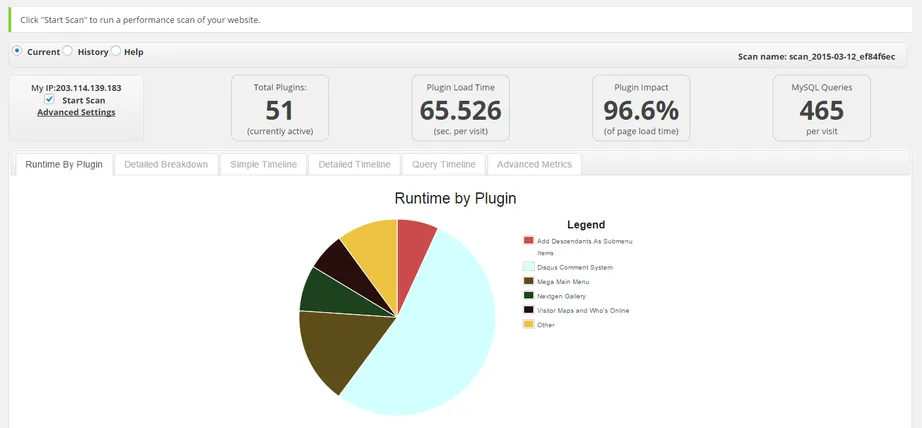The height and width of the screenshot is (428, 922).
Task: Open the Detailed Timeline tab
Action: point(354,164)
